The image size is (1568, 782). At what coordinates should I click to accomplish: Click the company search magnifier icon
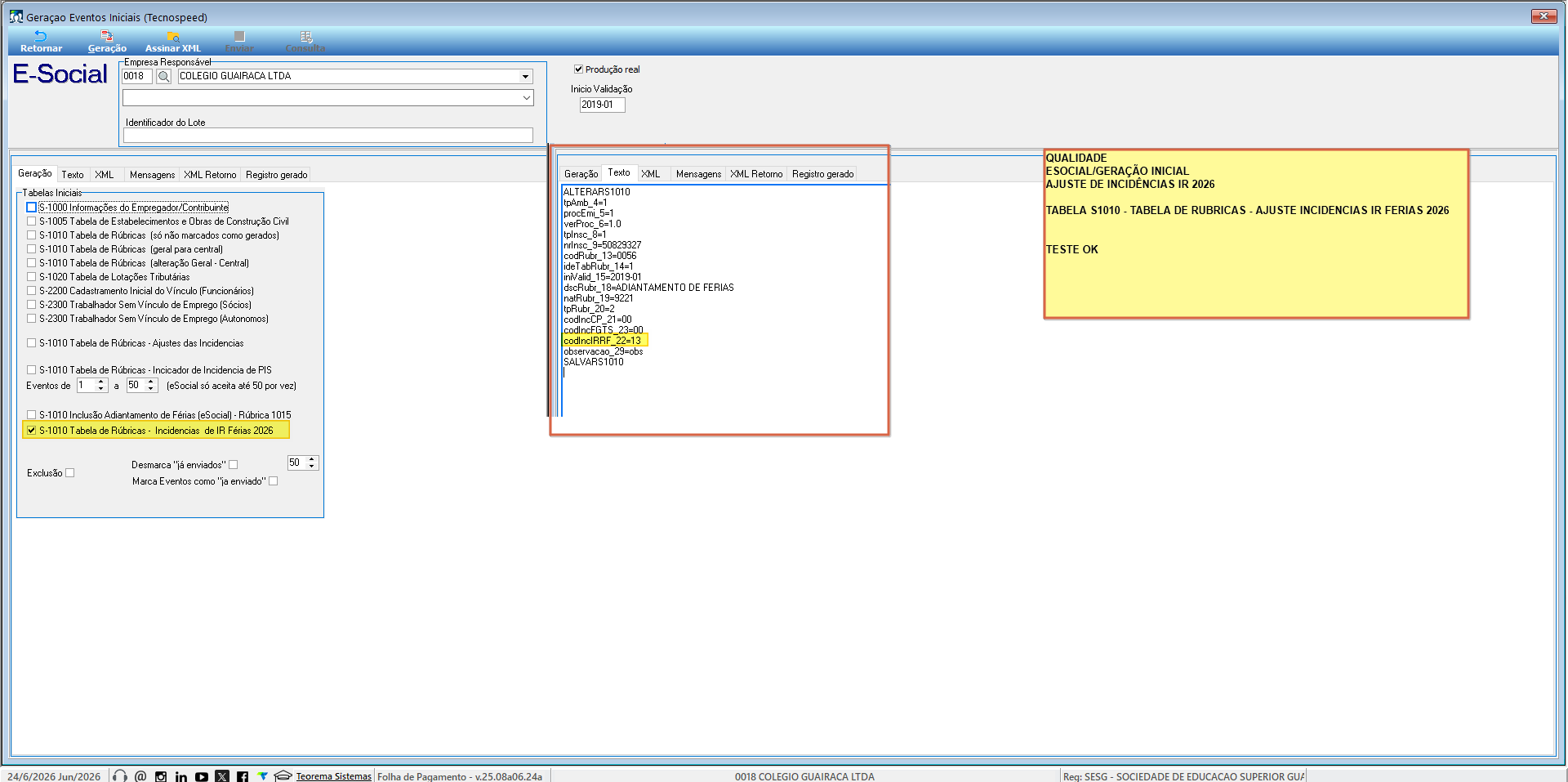(x=164, y=76)
